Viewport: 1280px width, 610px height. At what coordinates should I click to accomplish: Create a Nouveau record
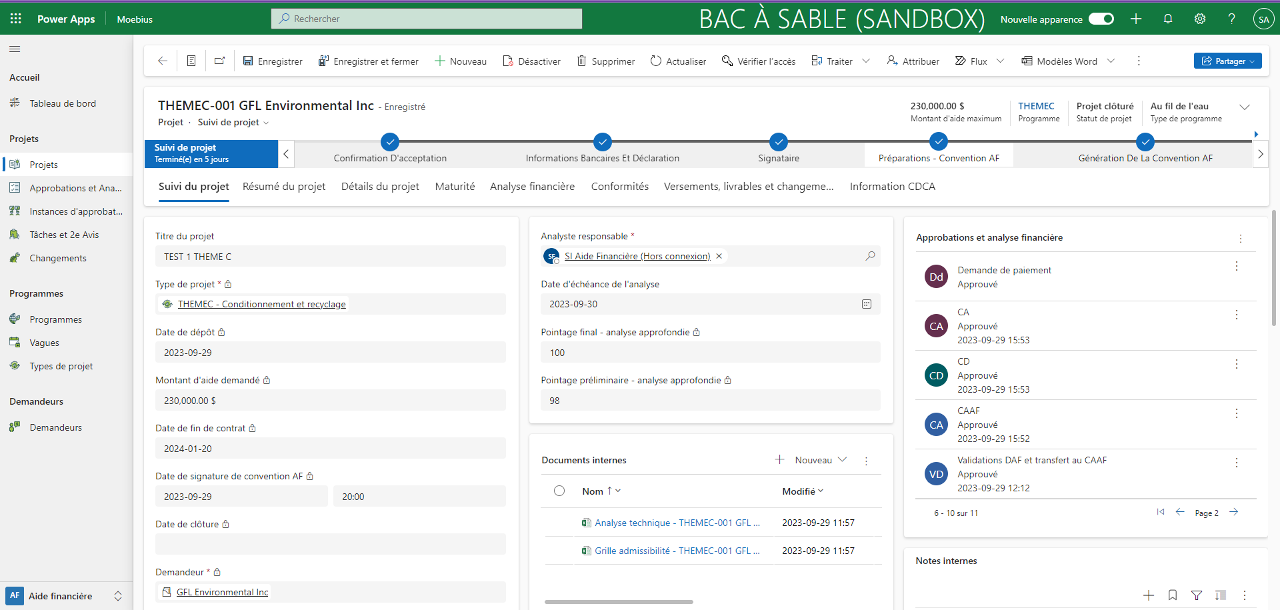460,61
